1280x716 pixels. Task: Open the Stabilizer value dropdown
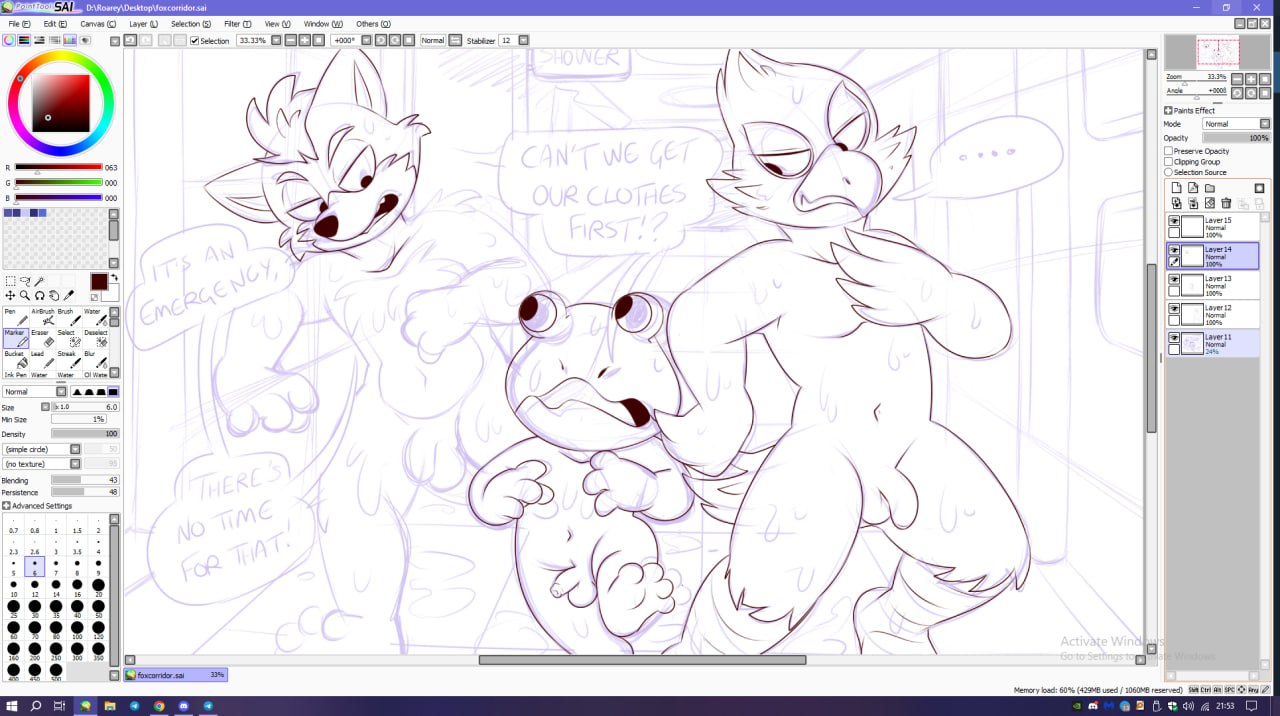(x=523, y=41)
